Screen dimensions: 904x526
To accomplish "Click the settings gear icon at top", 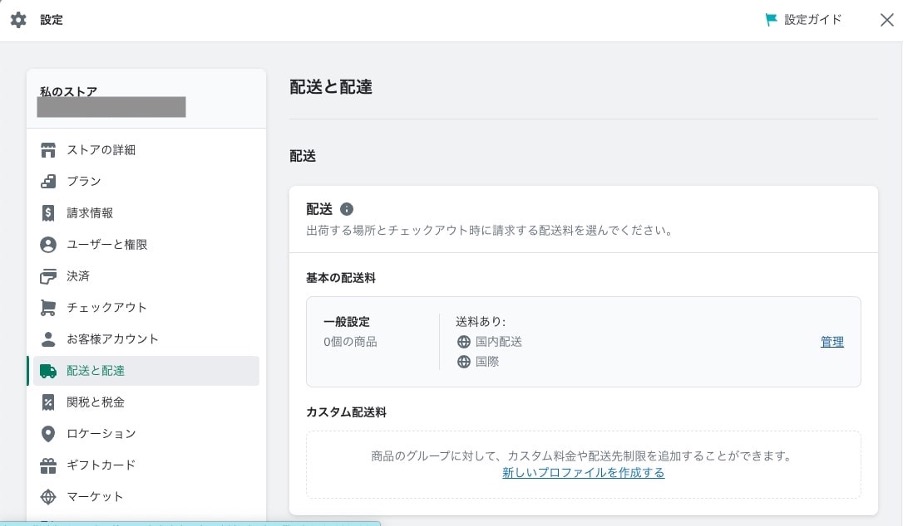I will 18,20.
